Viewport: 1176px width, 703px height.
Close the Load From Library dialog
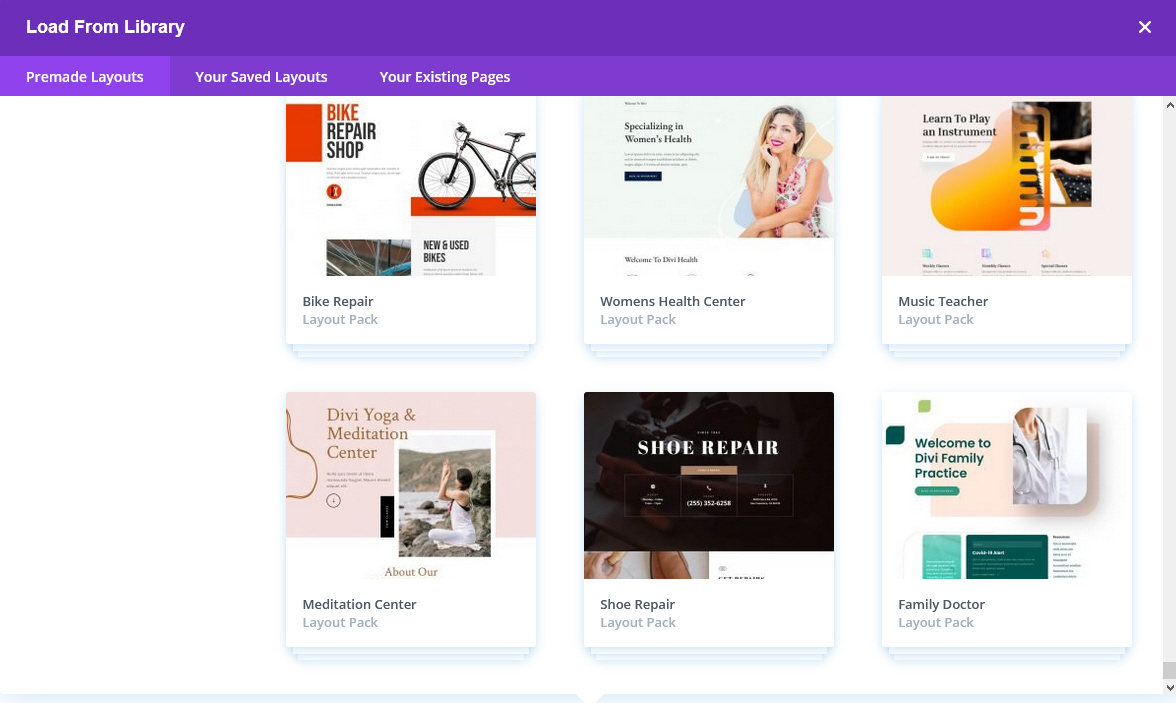pyautogui.click(x=1144, y=27)
